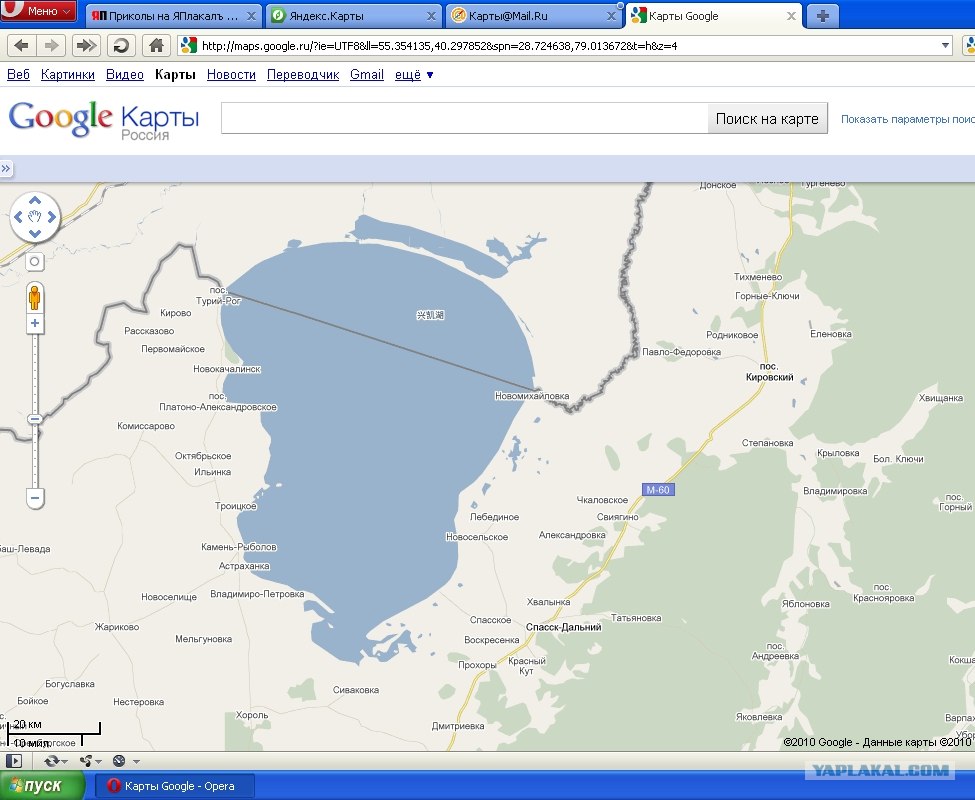Open a new browser tab
Image resolution: width=975 pixels, height=800 pixels.
822,16
